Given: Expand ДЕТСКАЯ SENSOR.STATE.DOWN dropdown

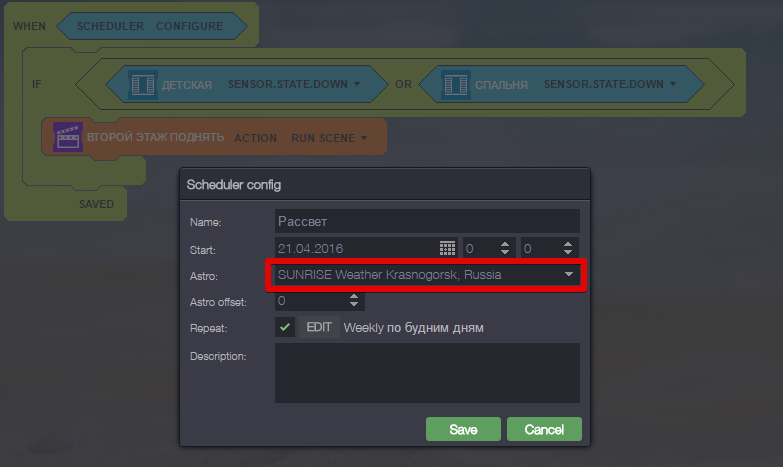Looking at the screenshot, I should [x=356, y=84].
